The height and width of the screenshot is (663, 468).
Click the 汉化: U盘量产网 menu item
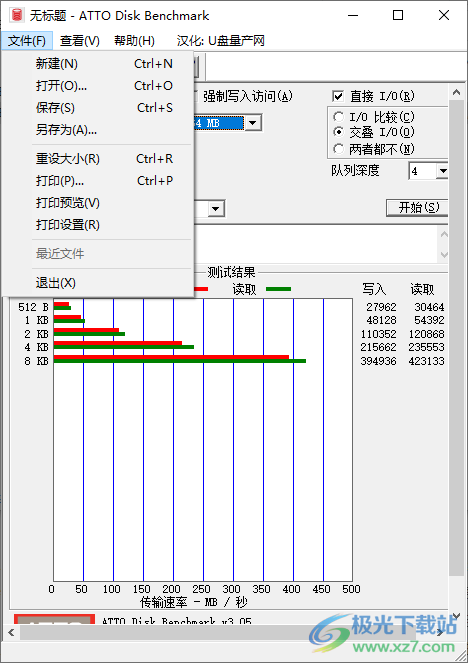pyautogui.click(x=220, y=41)
